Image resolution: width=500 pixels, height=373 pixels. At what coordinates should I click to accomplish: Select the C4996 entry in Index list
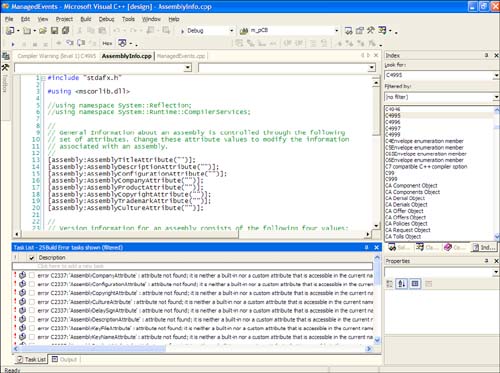(x=393, y=122)
